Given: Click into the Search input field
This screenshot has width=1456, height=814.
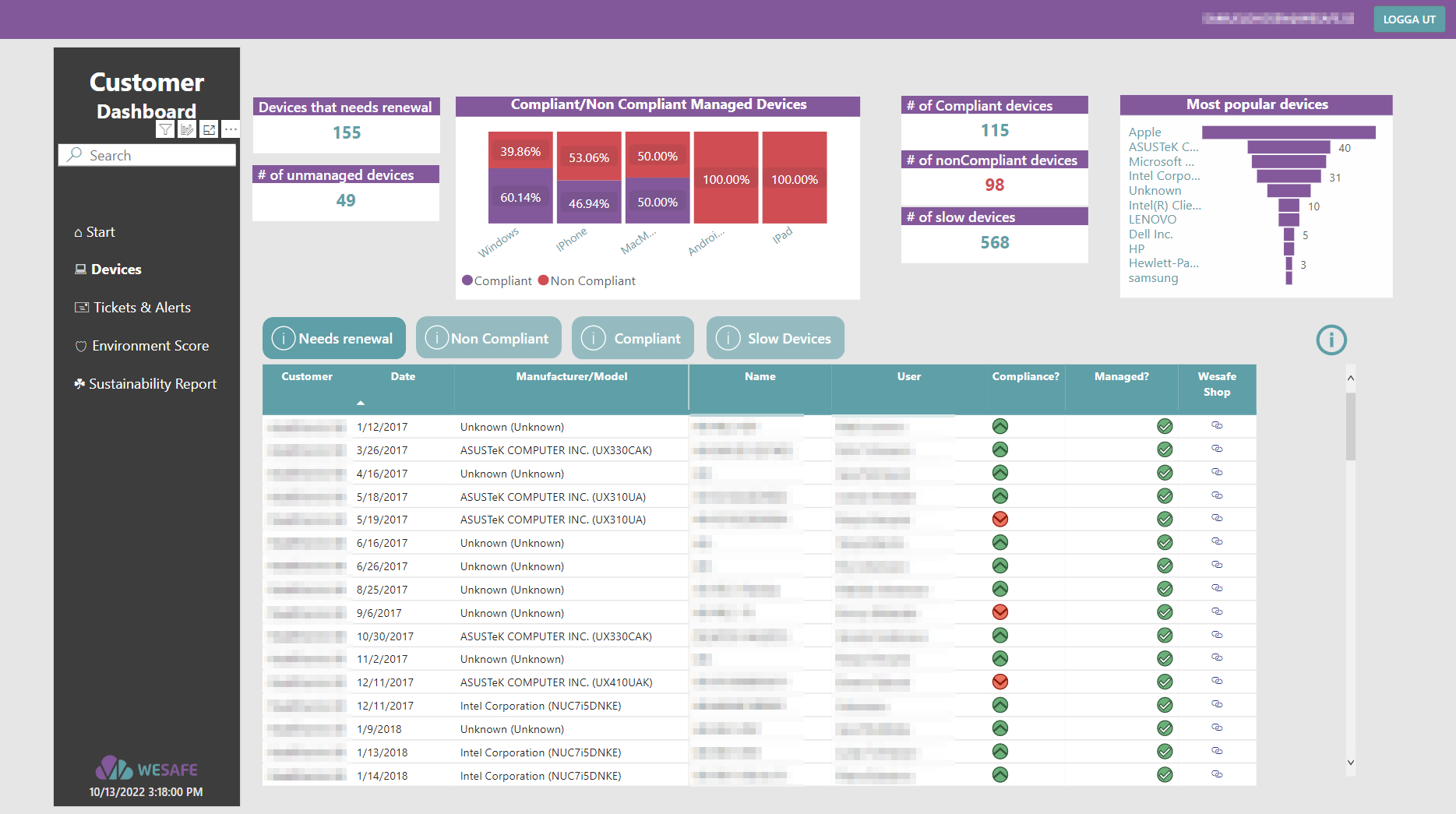Looking at the screenshot, I should (156, 155).
